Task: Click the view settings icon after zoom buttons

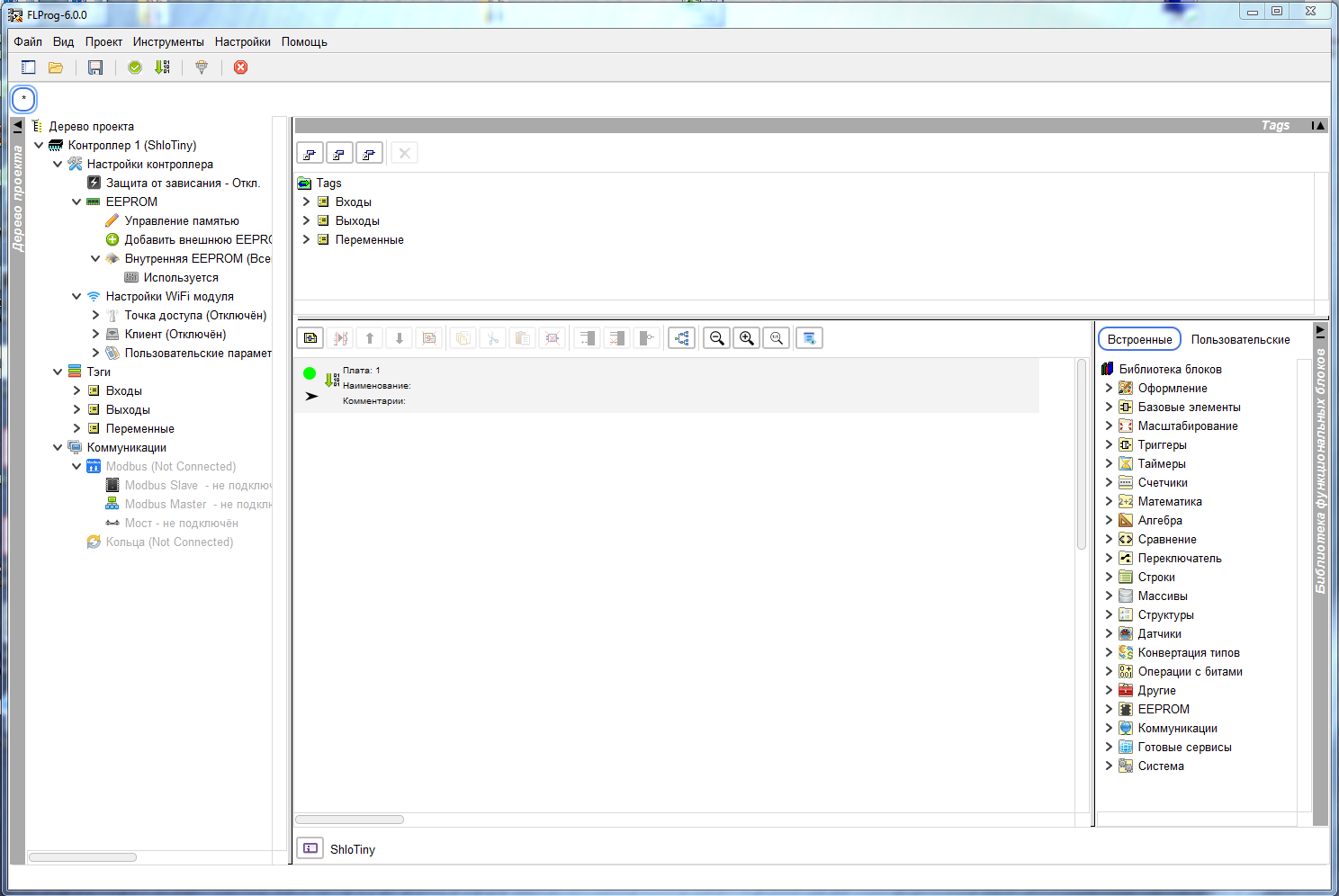Action: click(810, 338)
